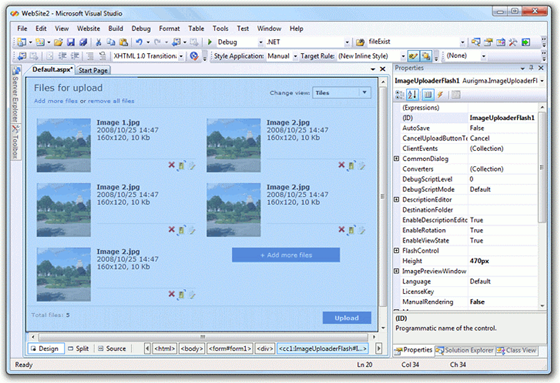Click the design view horizontal scrollbar
The width and height of the screenshot is (560, 383).
pos(202,337)
